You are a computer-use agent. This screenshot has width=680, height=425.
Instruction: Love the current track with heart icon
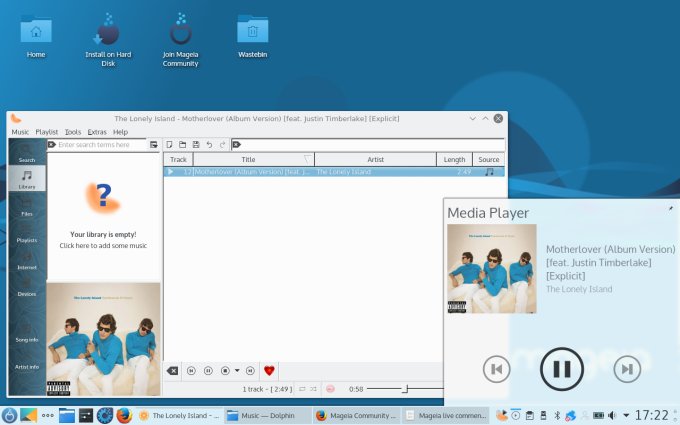point(269,370)
